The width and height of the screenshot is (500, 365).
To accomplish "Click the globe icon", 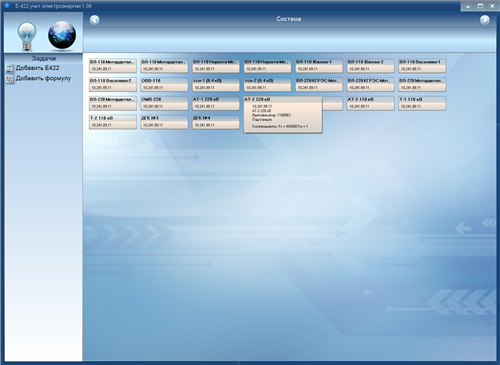I will (62, 35).
